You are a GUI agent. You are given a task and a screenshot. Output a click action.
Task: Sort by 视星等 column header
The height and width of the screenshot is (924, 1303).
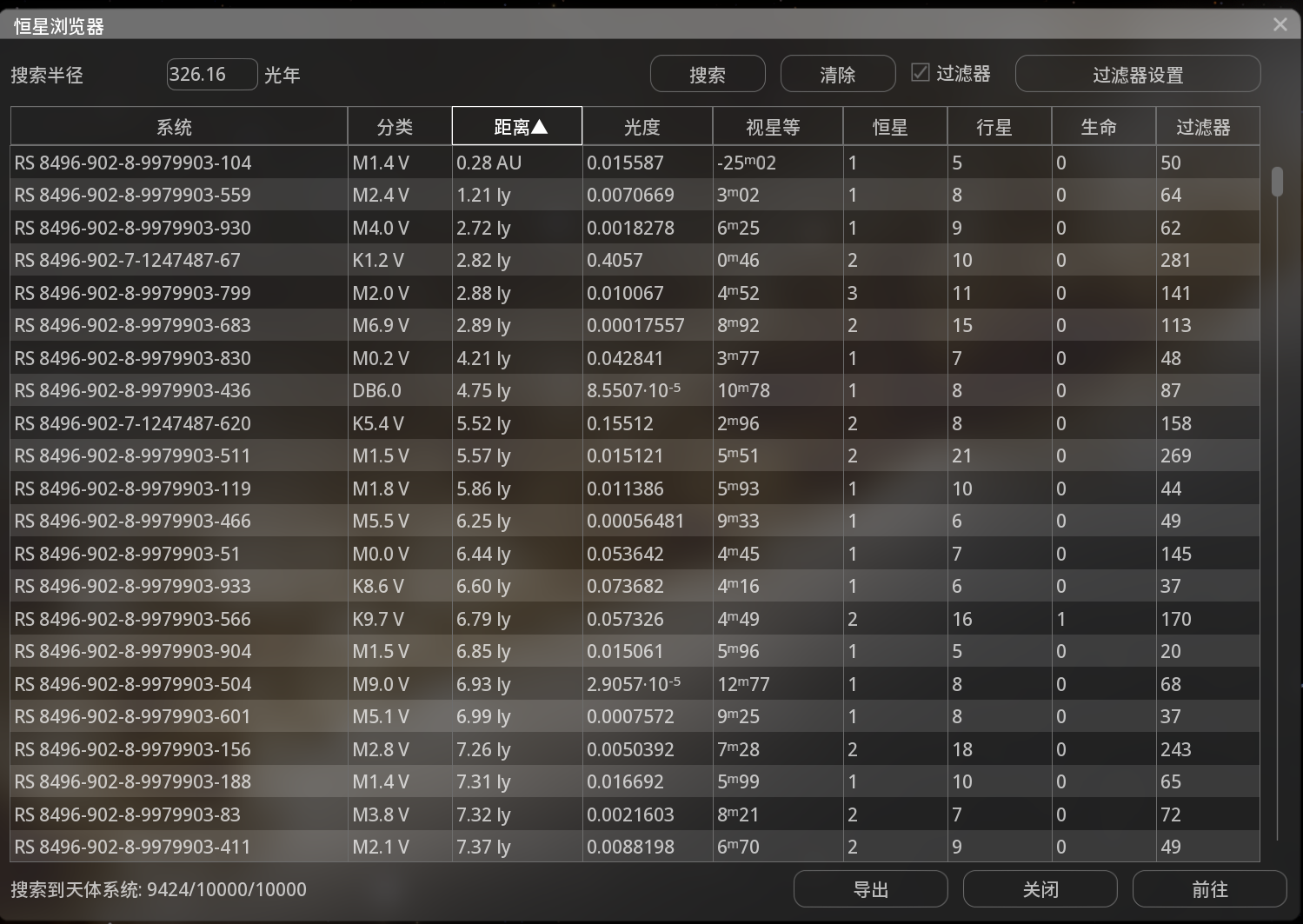778,127
